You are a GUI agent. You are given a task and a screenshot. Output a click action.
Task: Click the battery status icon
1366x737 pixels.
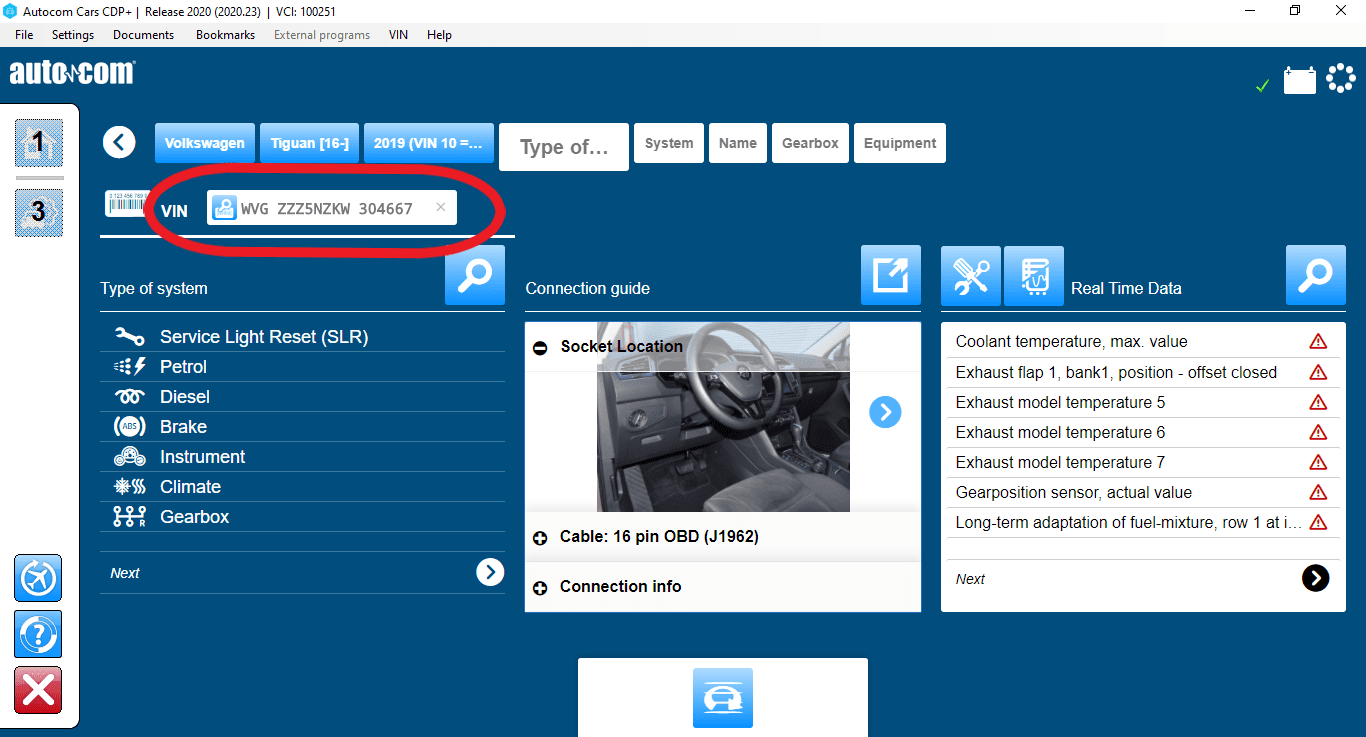(x=1300, y=80)
